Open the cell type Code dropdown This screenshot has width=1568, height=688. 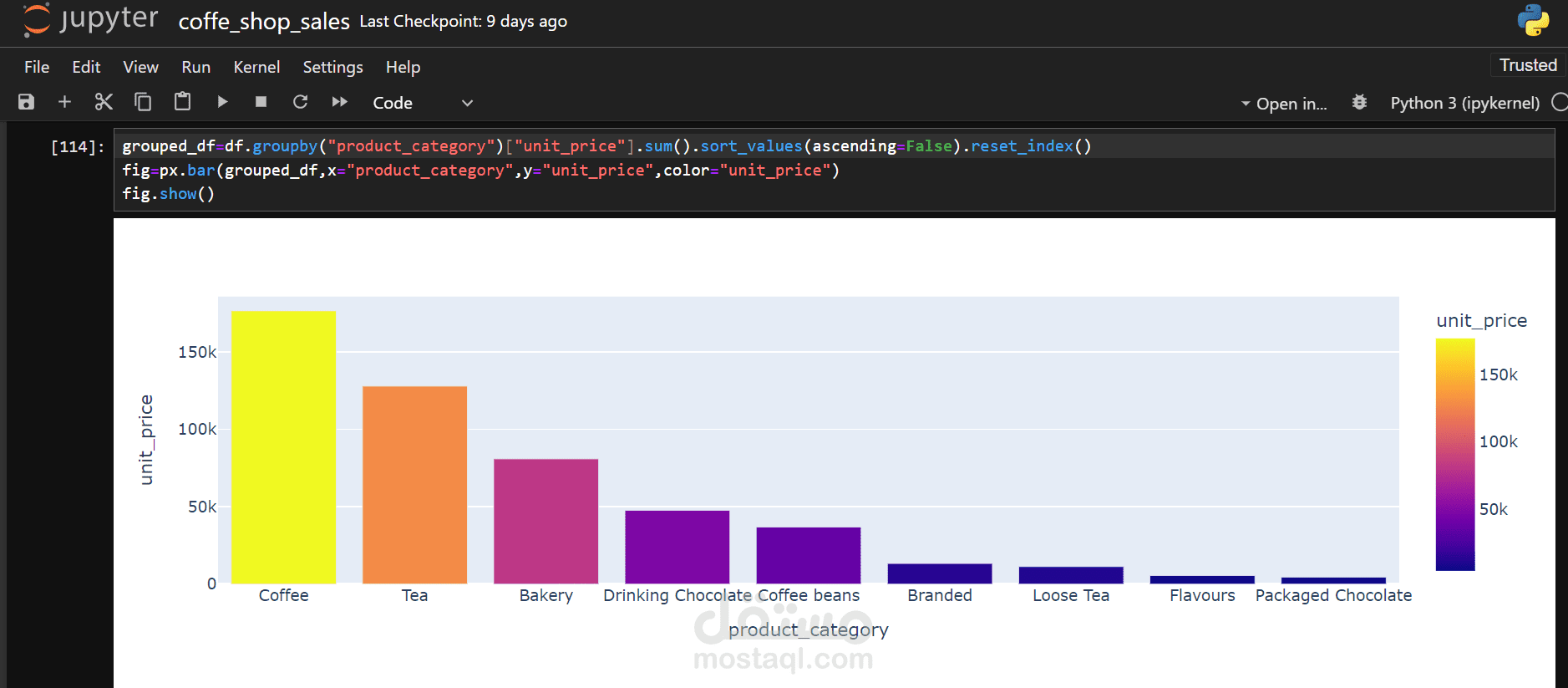click(x=423, y=103)
